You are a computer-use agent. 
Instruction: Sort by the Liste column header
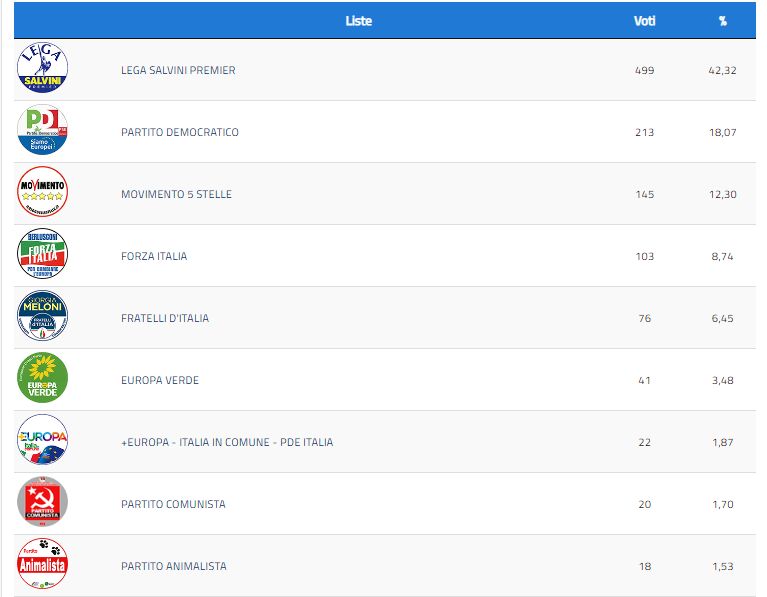tap(358, 21)
